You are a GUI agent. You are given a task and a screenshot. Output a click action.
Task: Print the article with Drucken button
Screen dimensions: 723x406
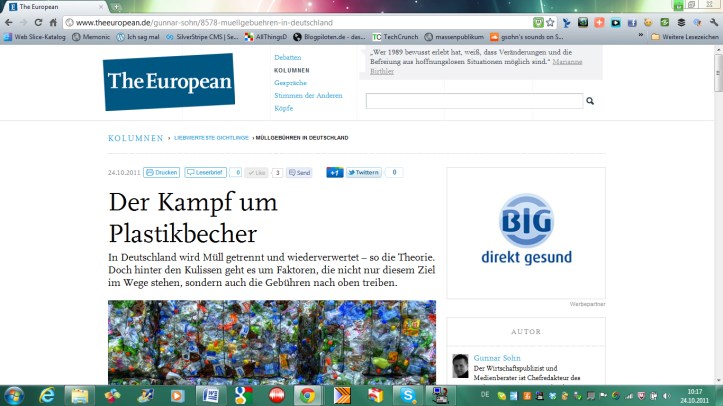[x=161, y=172]
